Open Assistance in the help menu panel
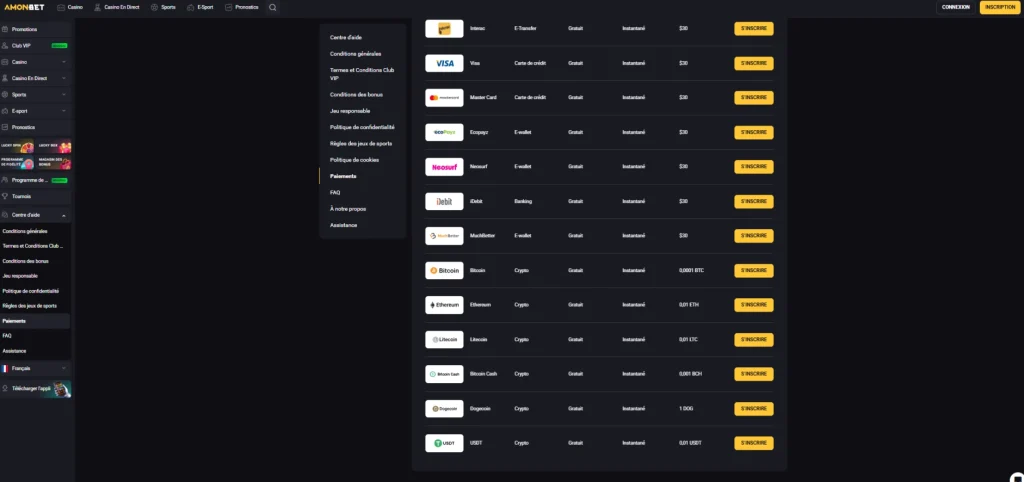 (x=344, y=225)
